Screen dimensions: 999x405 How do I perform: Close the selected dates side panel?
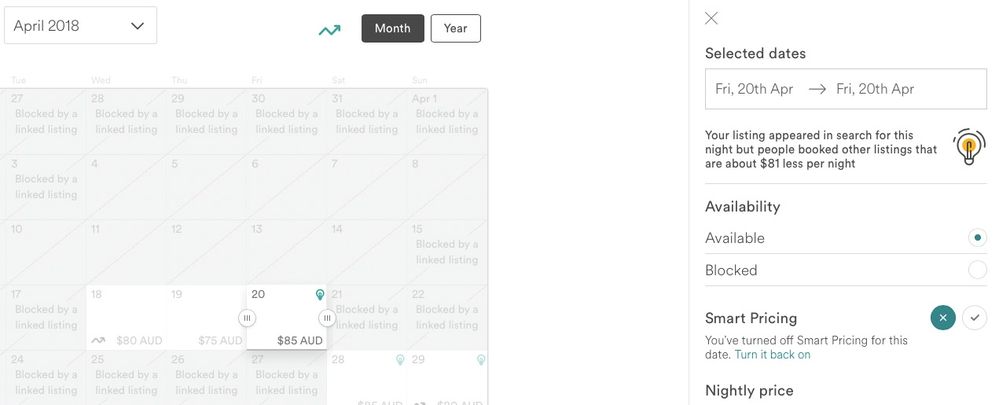coord(712,18)
